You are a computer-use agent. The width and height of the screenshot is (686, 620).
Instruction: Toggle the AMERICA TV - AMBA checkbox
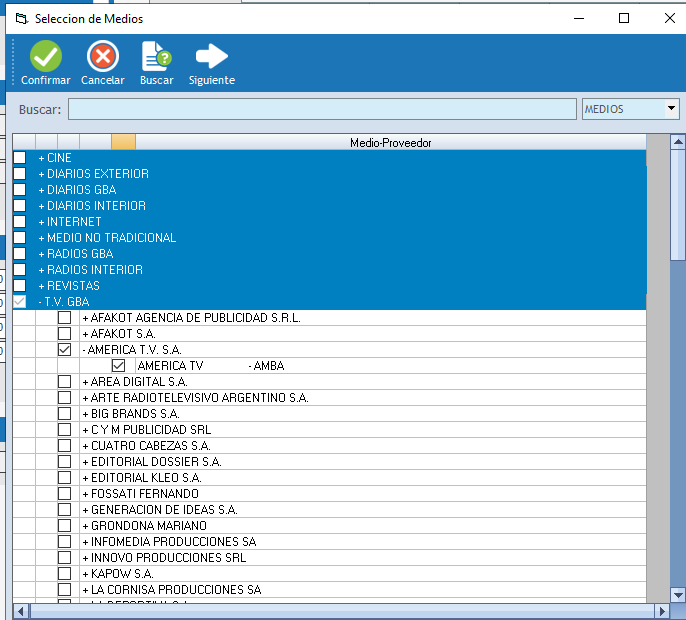(119, 366)
